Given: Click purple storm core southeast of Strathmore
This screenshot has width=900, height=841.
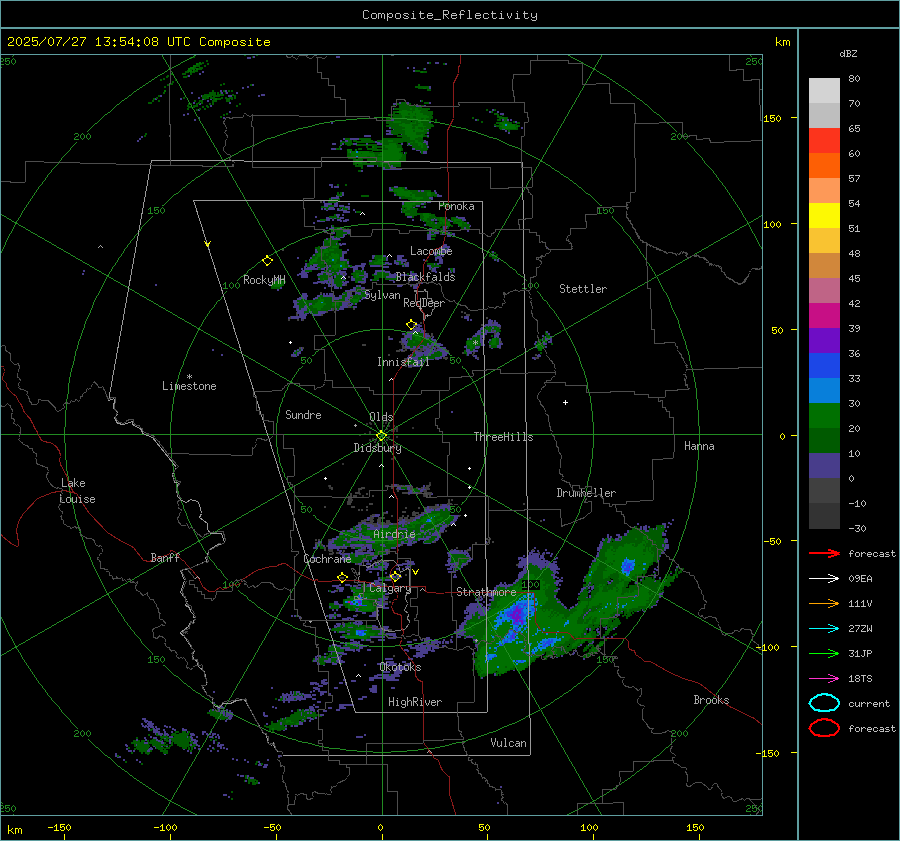Looking at the screenshot, I should click(518, 613).
